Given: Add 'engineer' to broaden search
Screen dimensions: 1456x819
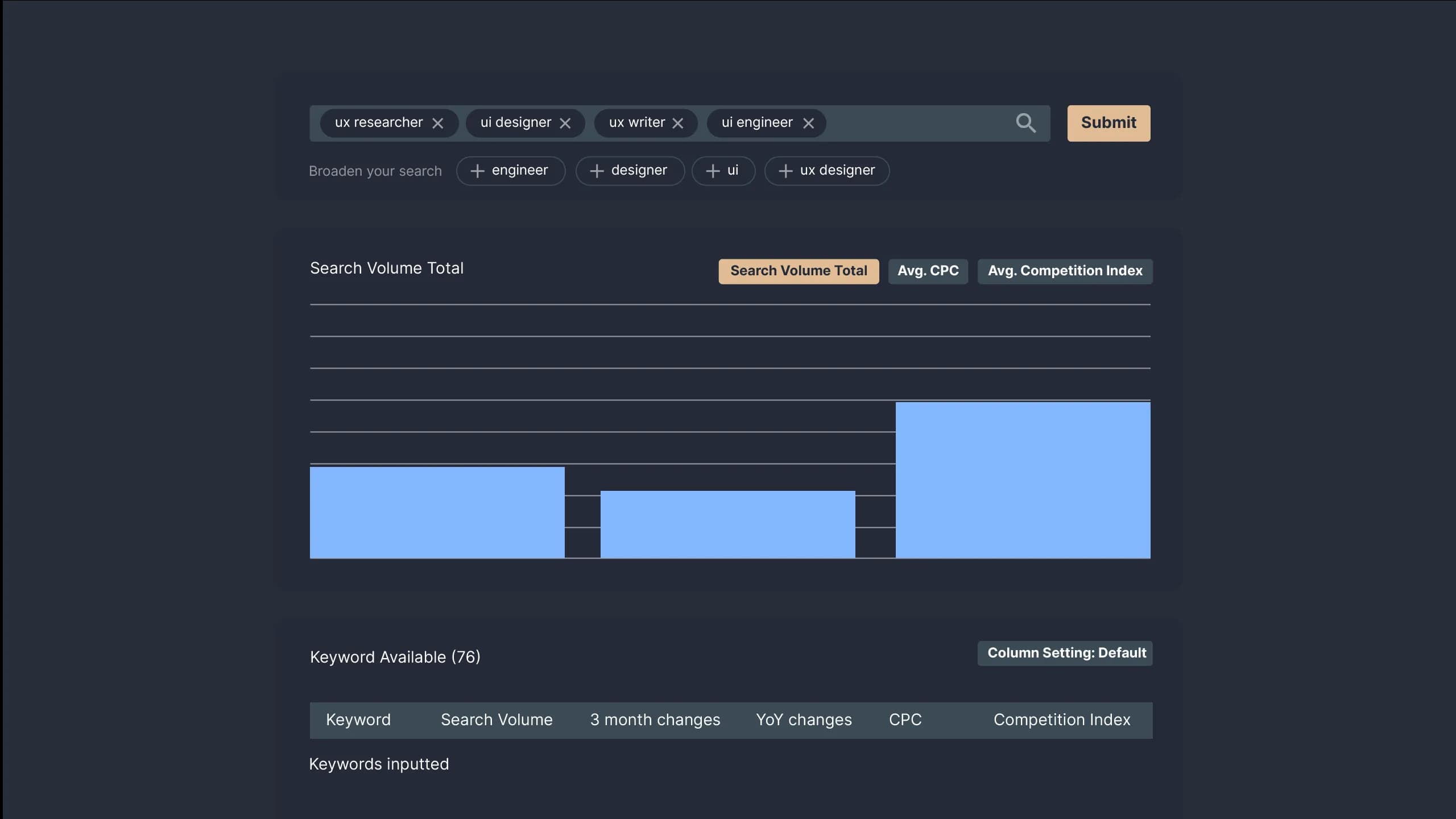Looking at the screenshot, I should click(510, 170).
